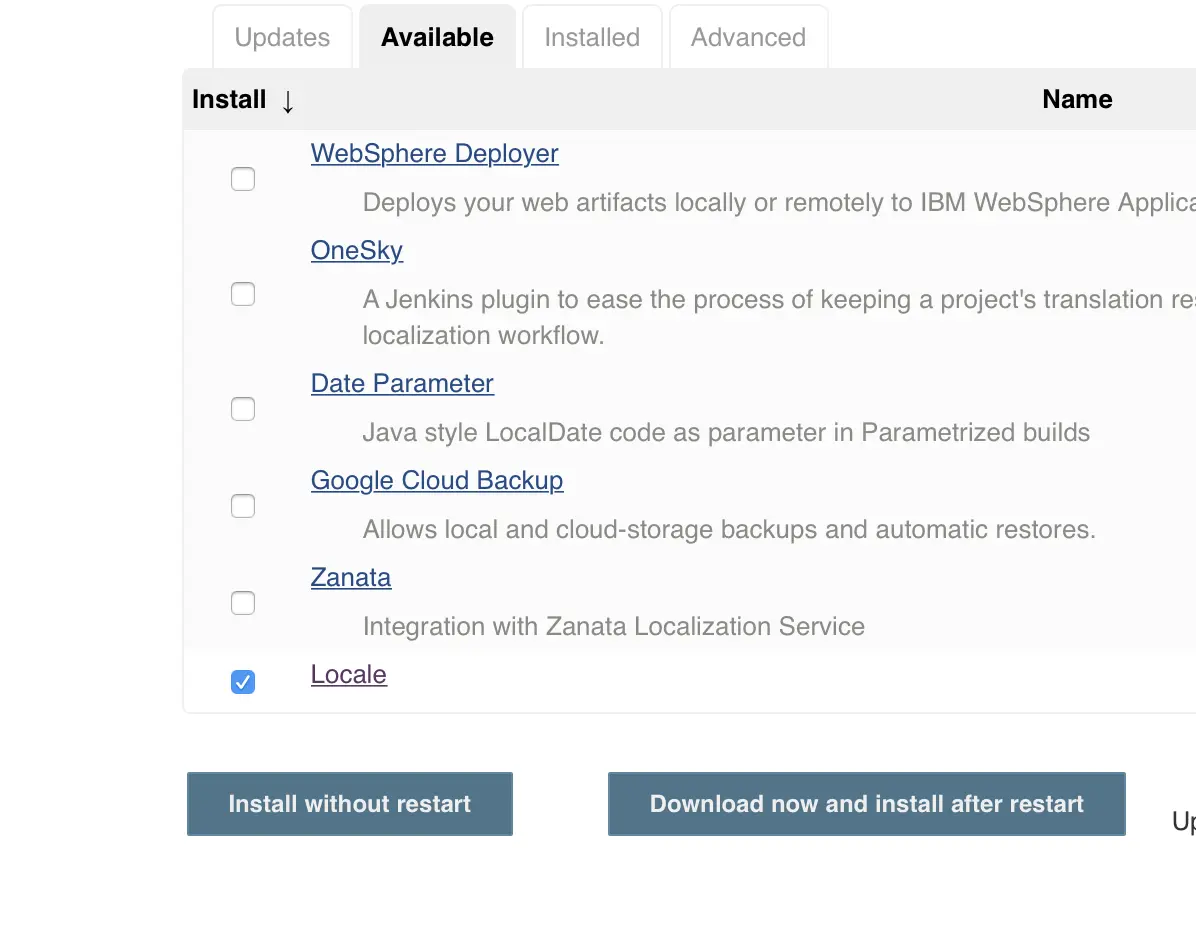The width and height of the screenshot is (1196, 950).
Task: Open the Installed tab
Action: 592,38
